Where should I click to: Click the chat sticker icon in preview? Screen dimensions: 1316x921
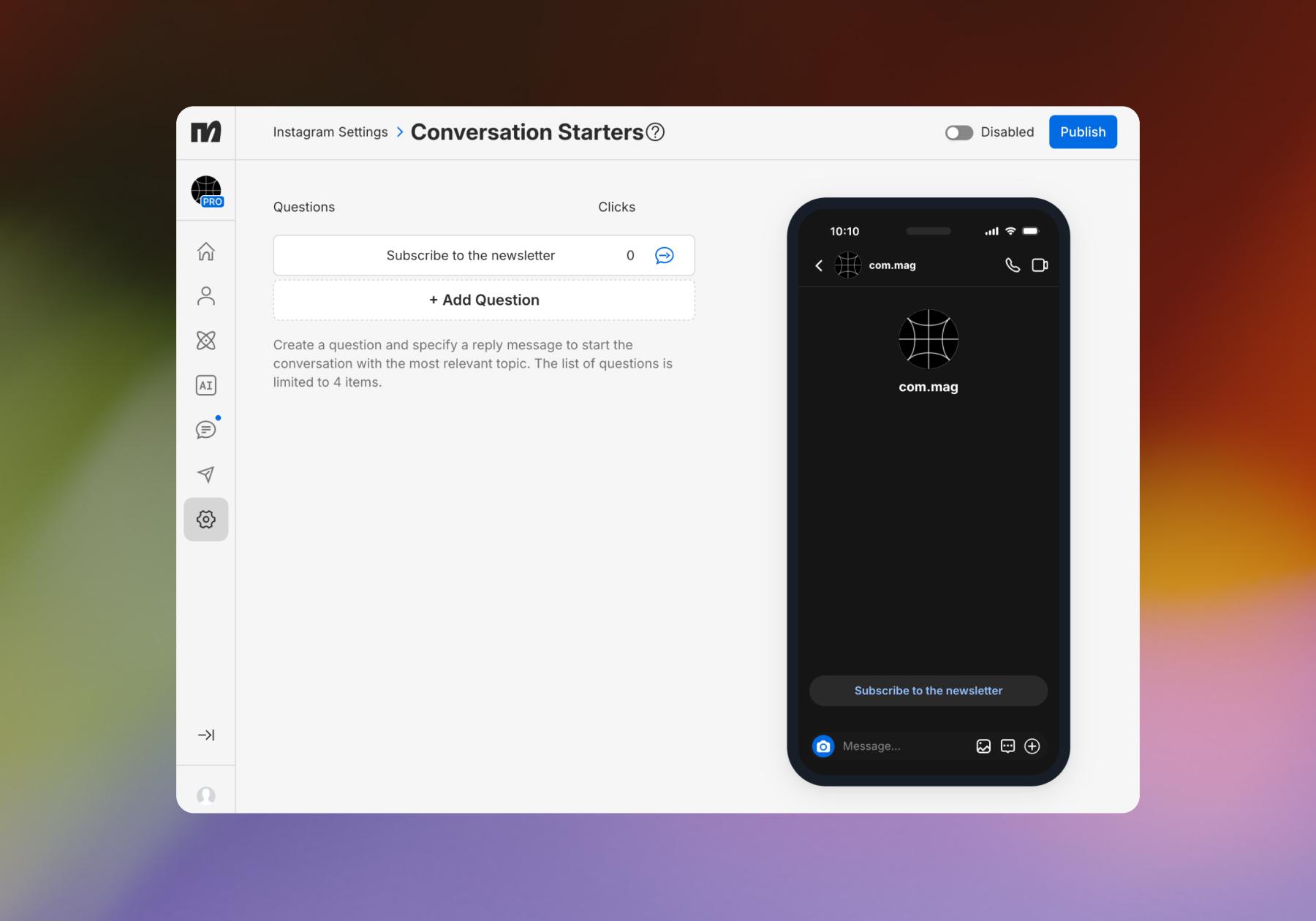pyautogui.click(x=1007, y=746)
